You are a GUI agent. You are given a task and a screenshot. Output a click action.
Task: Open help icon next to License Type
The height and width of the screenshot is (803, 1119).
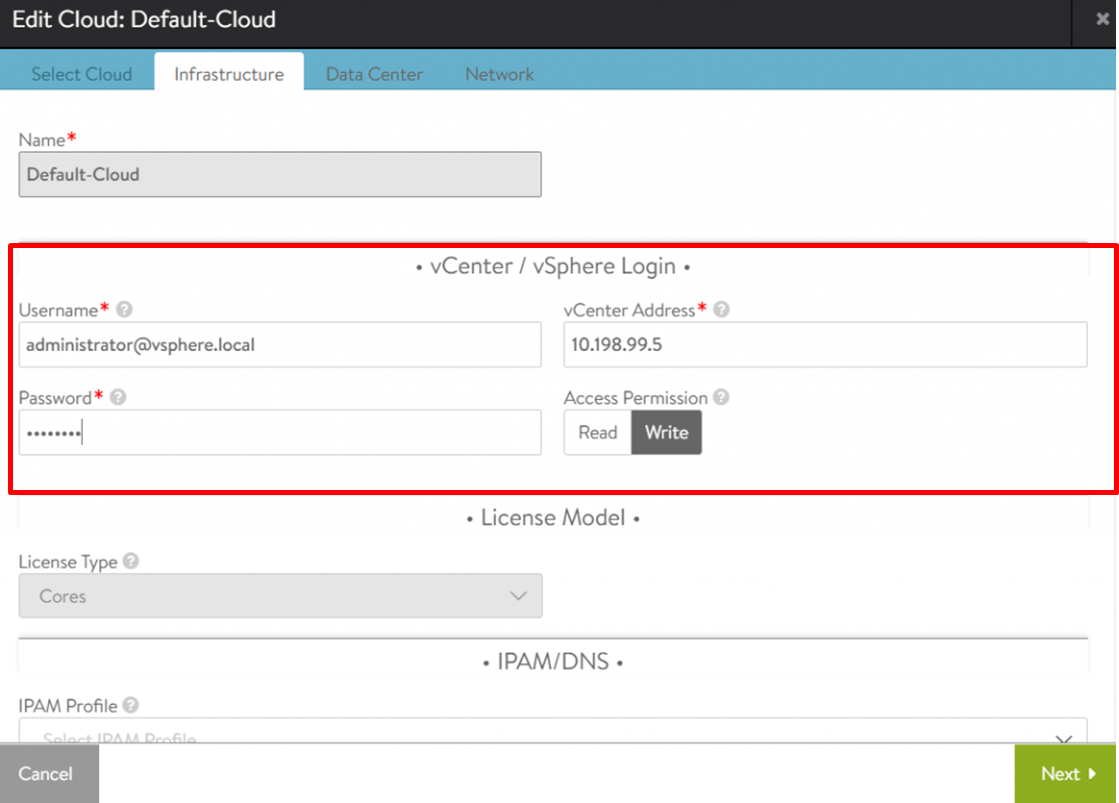(131, 561)
